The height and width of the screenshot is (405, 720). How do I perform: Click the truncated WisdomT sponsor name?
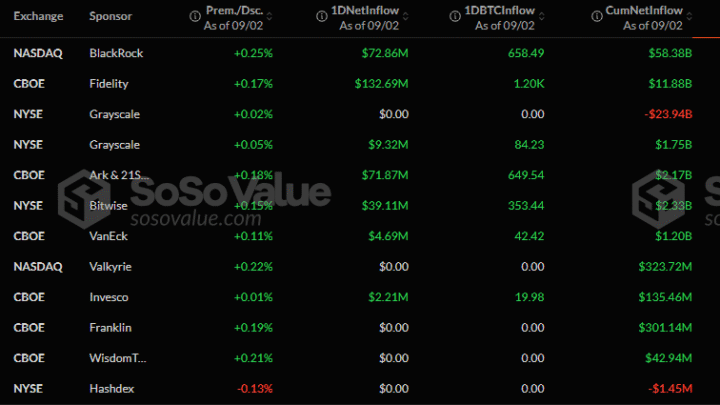click(x=118, y=358)
